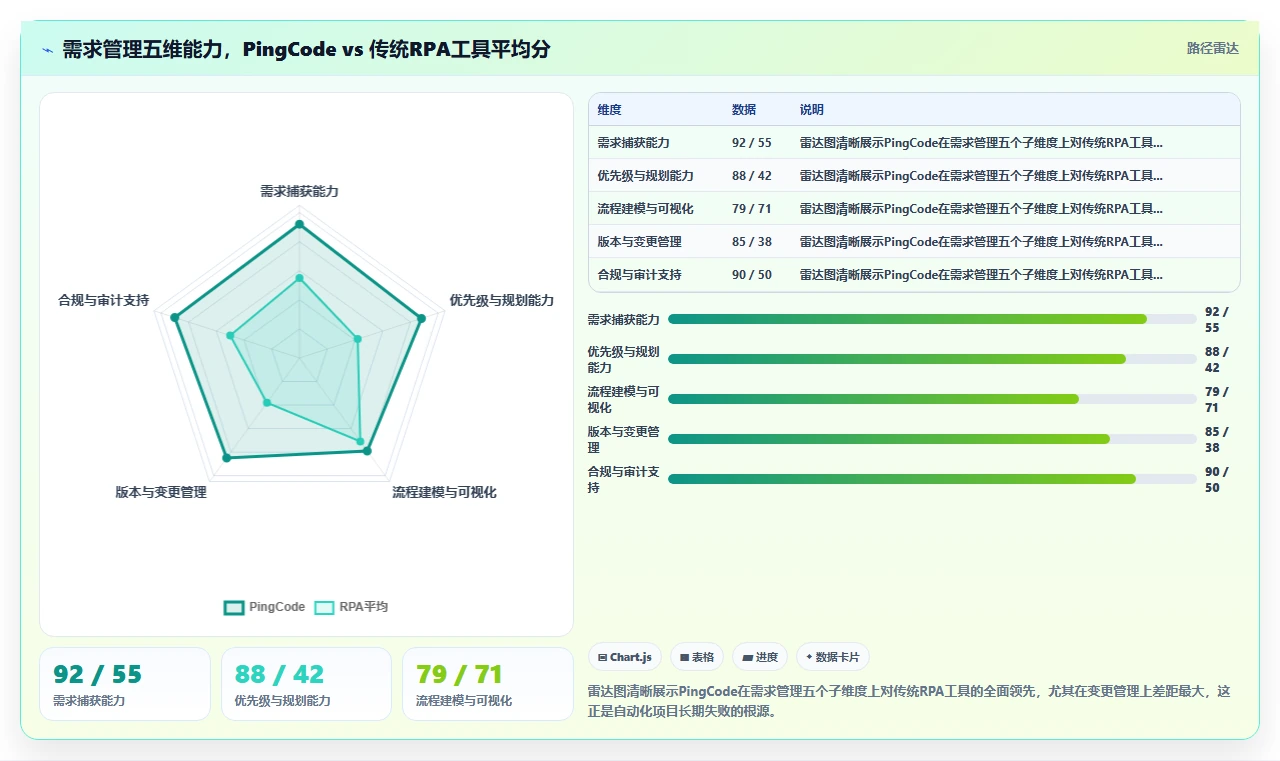1280x761 pixels.
Task: Click the 优先级与规划能力 progress bar
Action: [932, 359]
